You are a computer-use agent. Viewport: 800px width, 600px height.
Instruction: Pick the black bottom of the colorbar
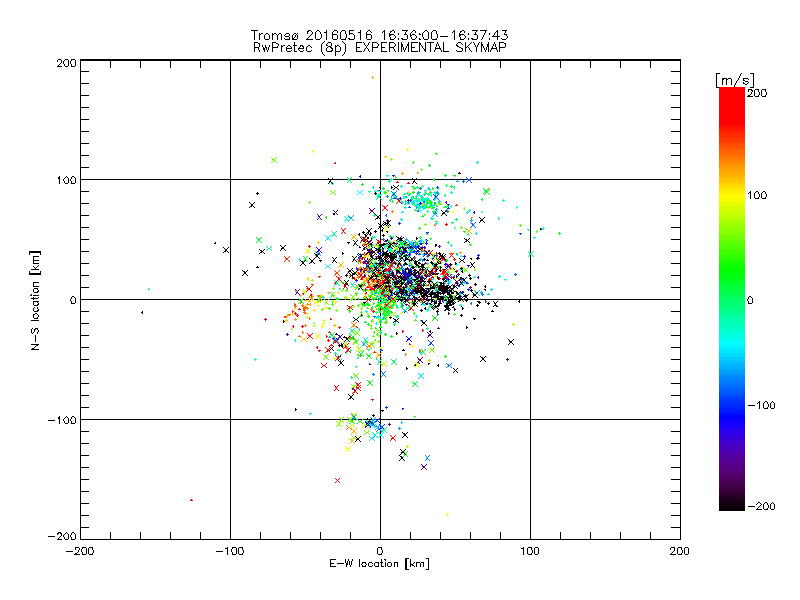pyautogui.click(x=732, y=500)
